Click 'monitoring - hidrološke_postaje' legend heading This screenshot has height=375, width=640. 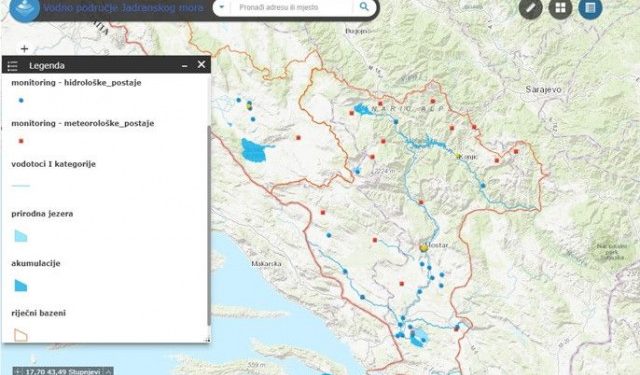click(76, 83)
